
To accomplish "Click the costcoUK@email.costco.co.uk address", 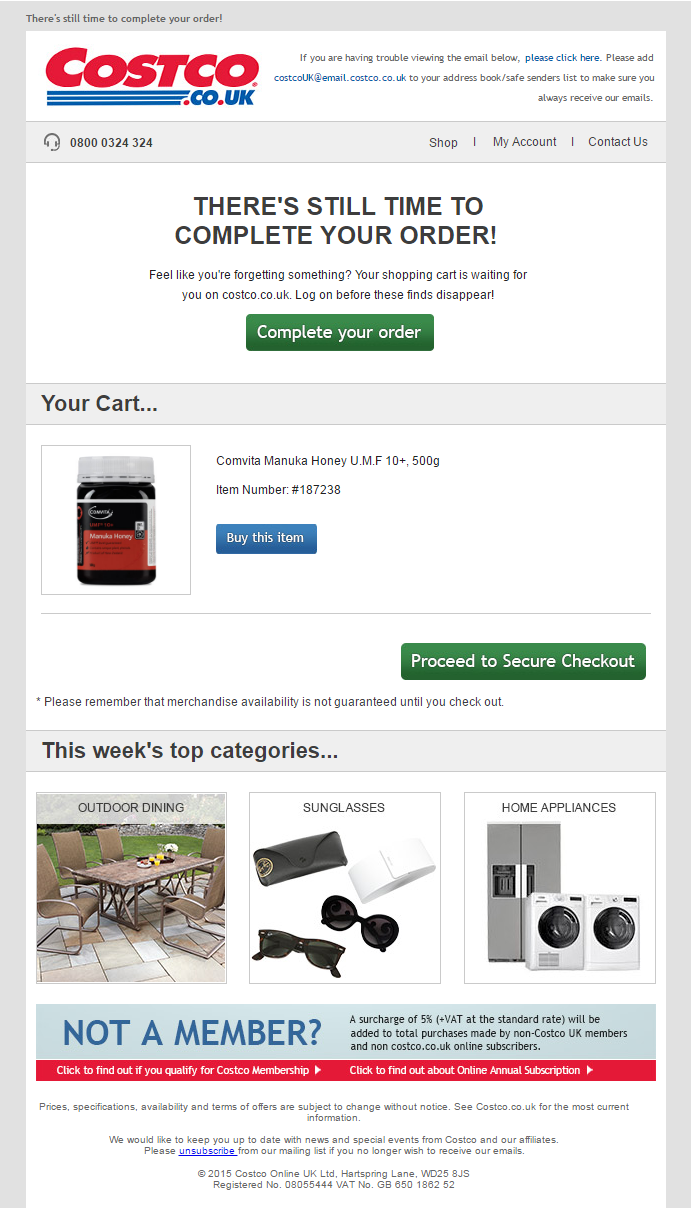I will pos(340,77).
